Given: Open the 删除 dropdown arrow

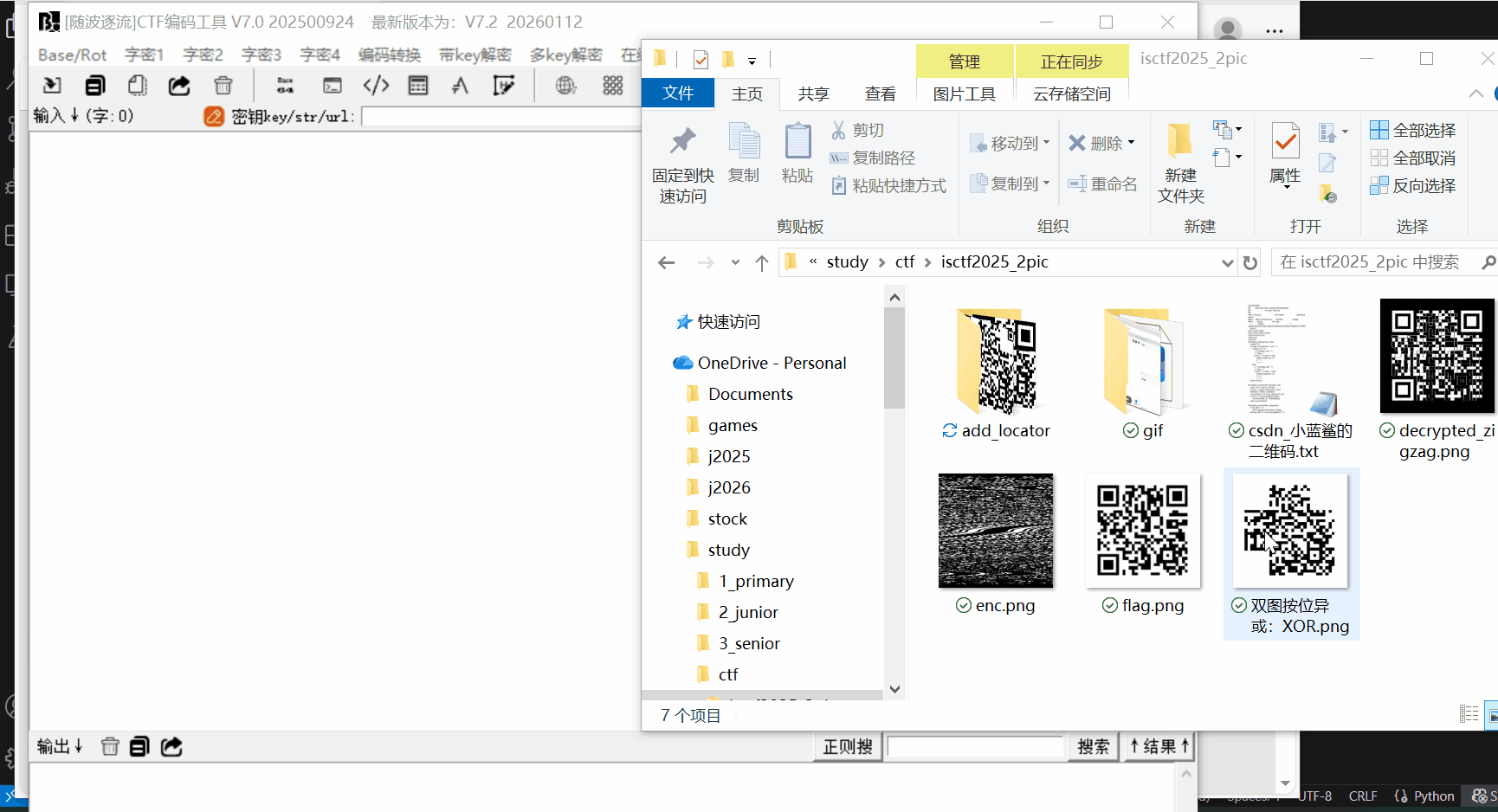Looking at the screenshot, I should tap(1131, 143).
